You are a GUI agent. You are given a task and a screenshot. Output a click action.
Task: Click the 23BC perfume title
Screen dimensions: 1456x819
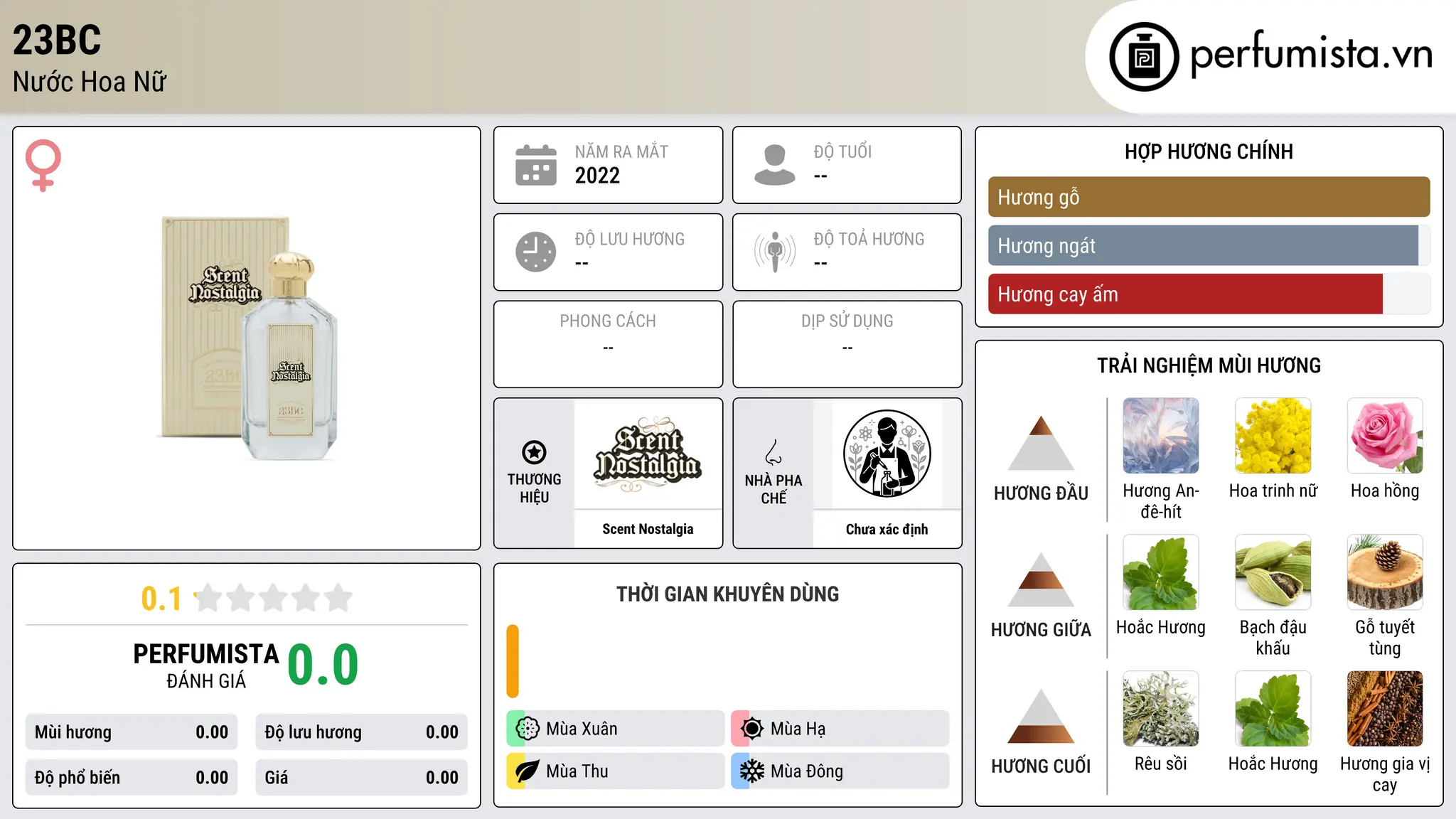click(57, 40)
